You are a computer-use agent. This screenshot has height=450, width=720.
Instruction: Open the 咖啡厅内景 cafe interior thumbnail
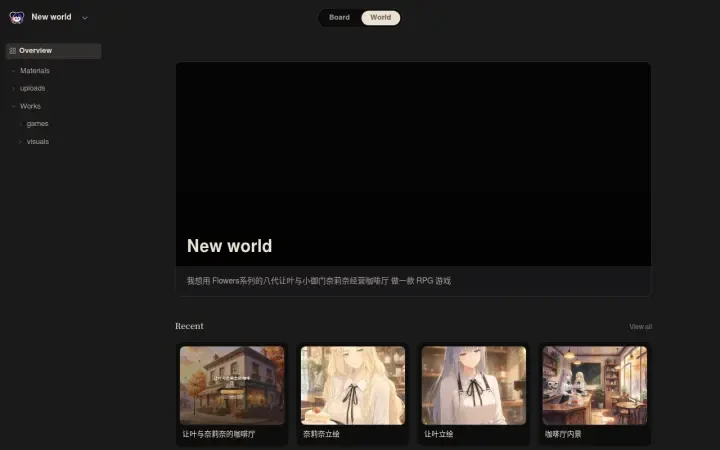[595, 385]
